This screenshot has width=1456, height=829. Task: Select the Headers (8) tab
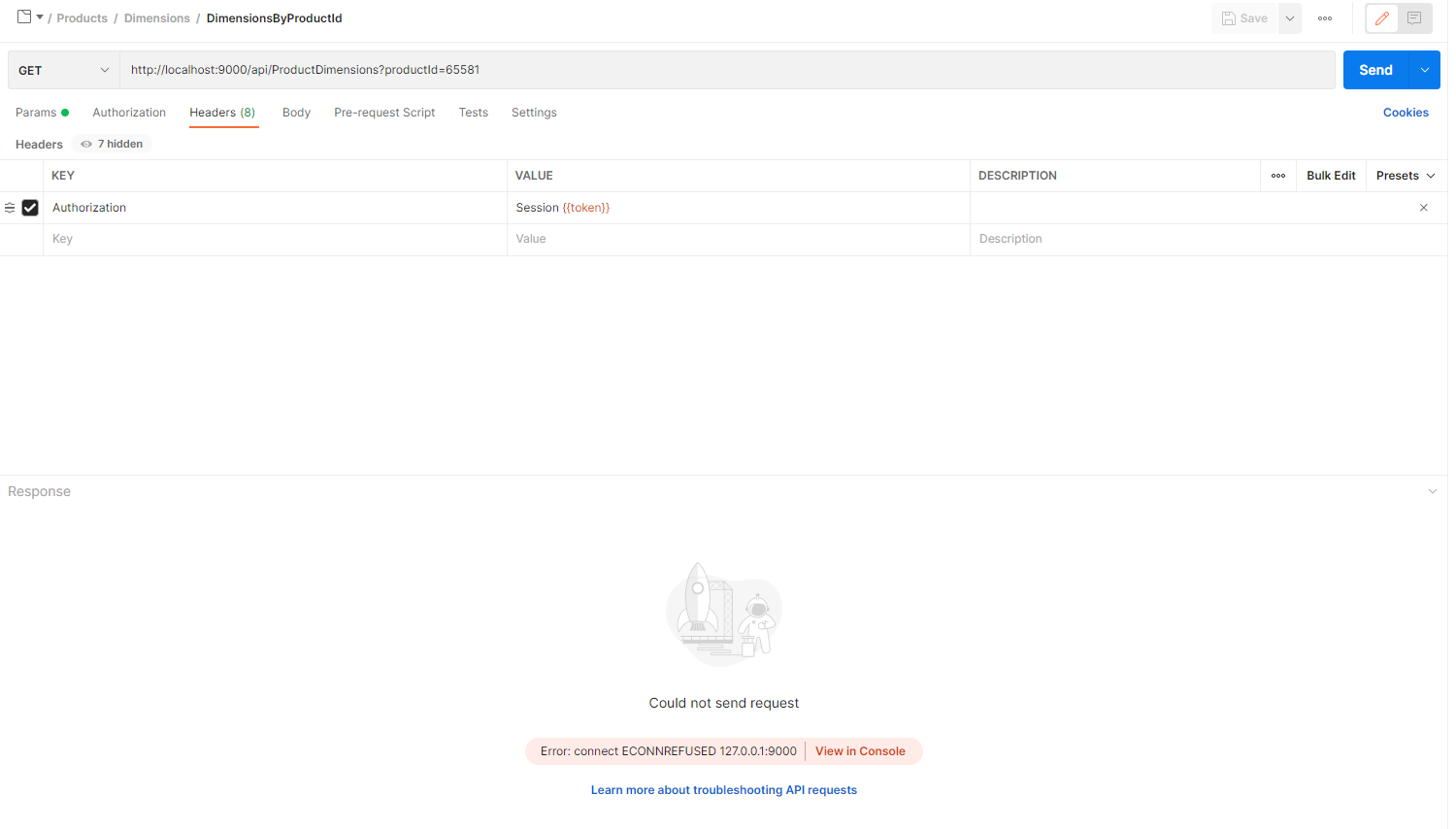[x=222, y=113]
